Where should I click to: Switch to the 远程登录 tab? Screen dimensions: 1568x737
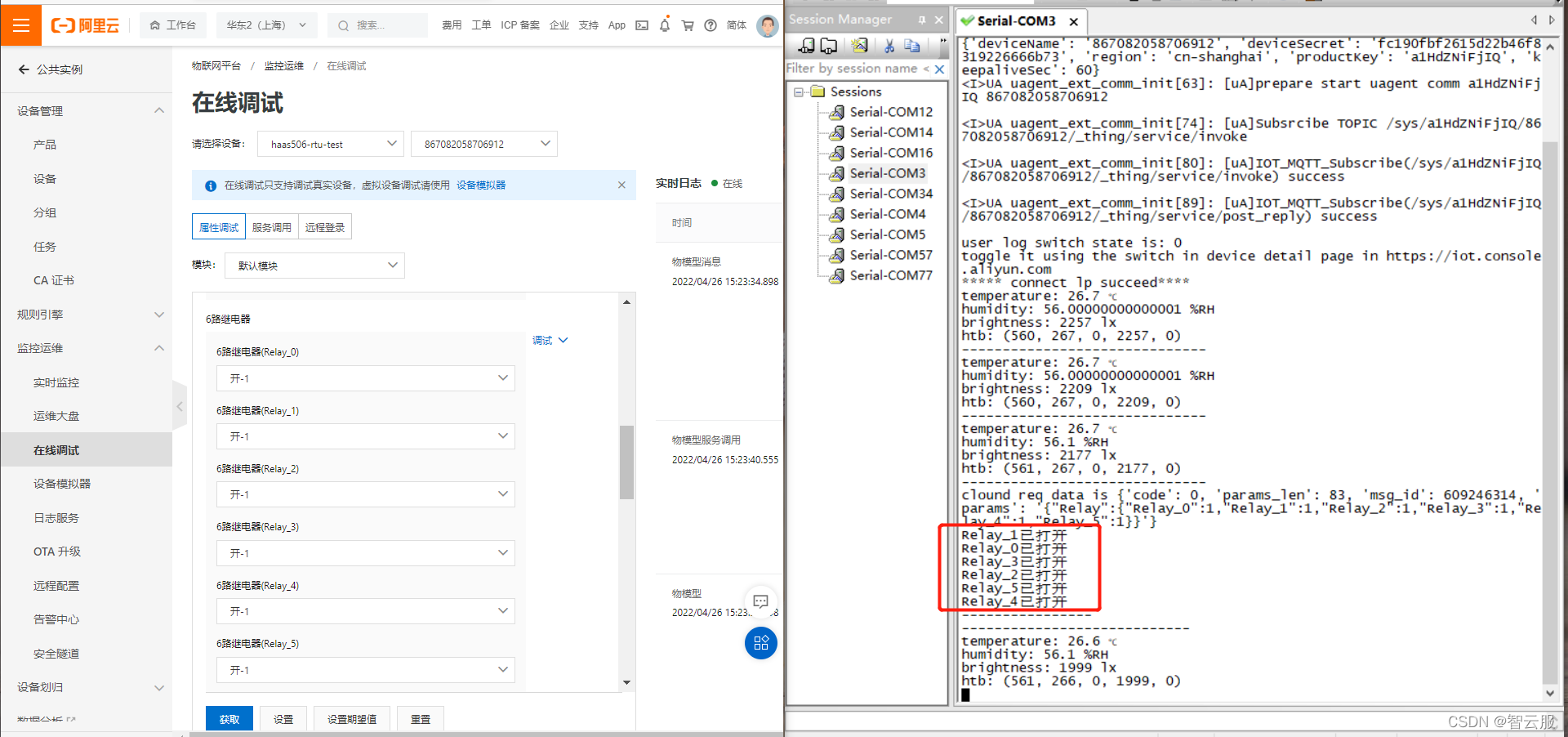(324, 227)
